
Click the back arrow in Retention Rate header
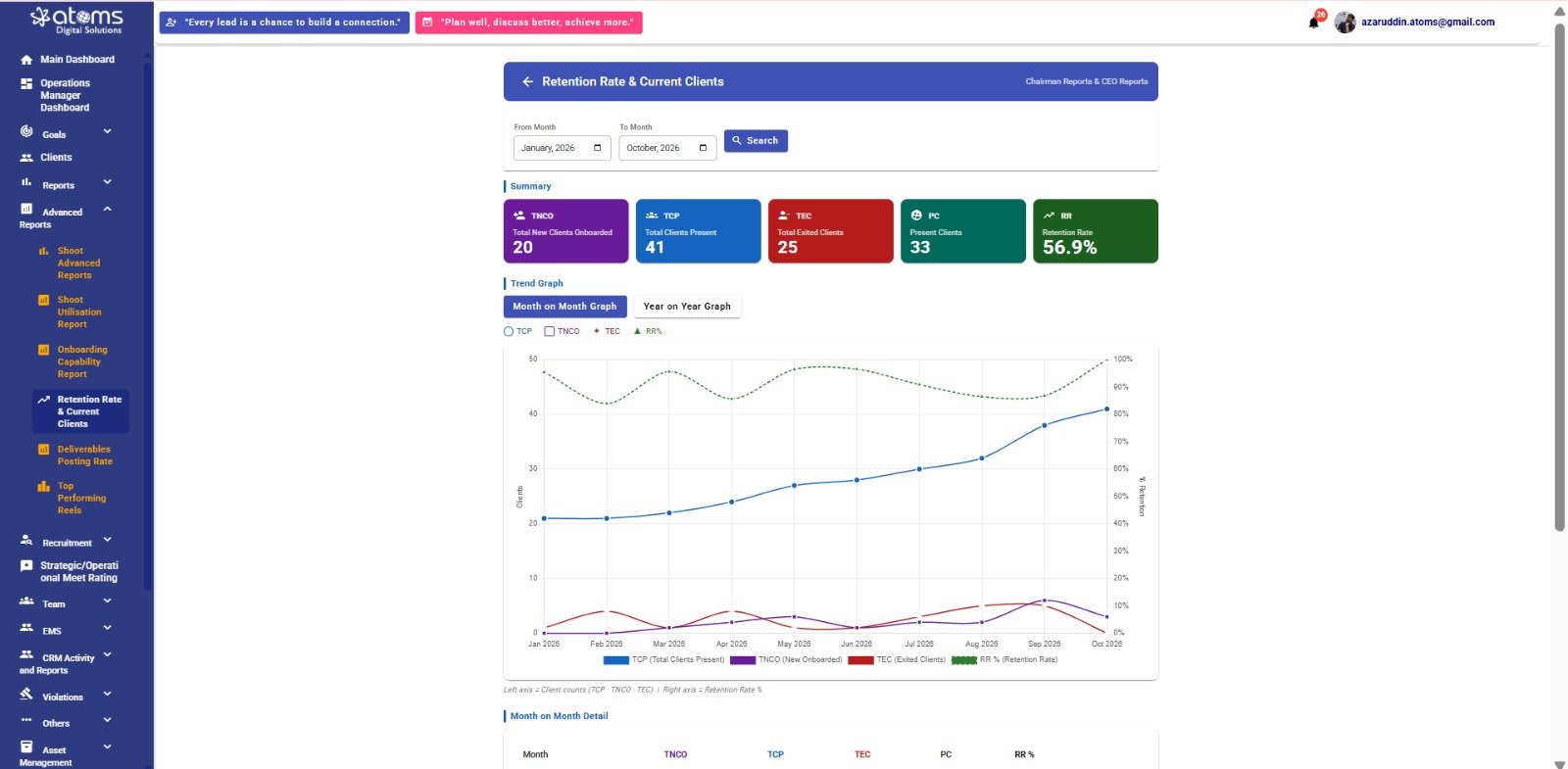point(527,81)
